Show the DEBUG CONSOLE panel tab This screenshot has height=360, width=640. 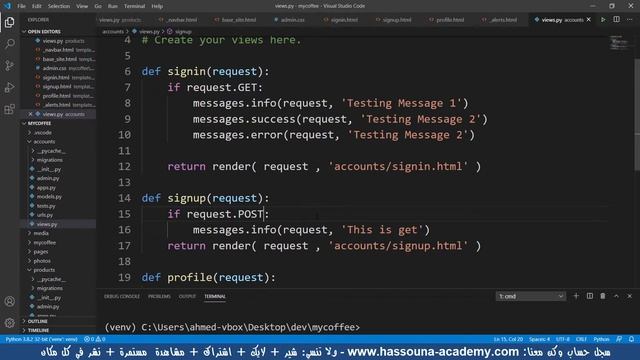[x=122, y=296]
